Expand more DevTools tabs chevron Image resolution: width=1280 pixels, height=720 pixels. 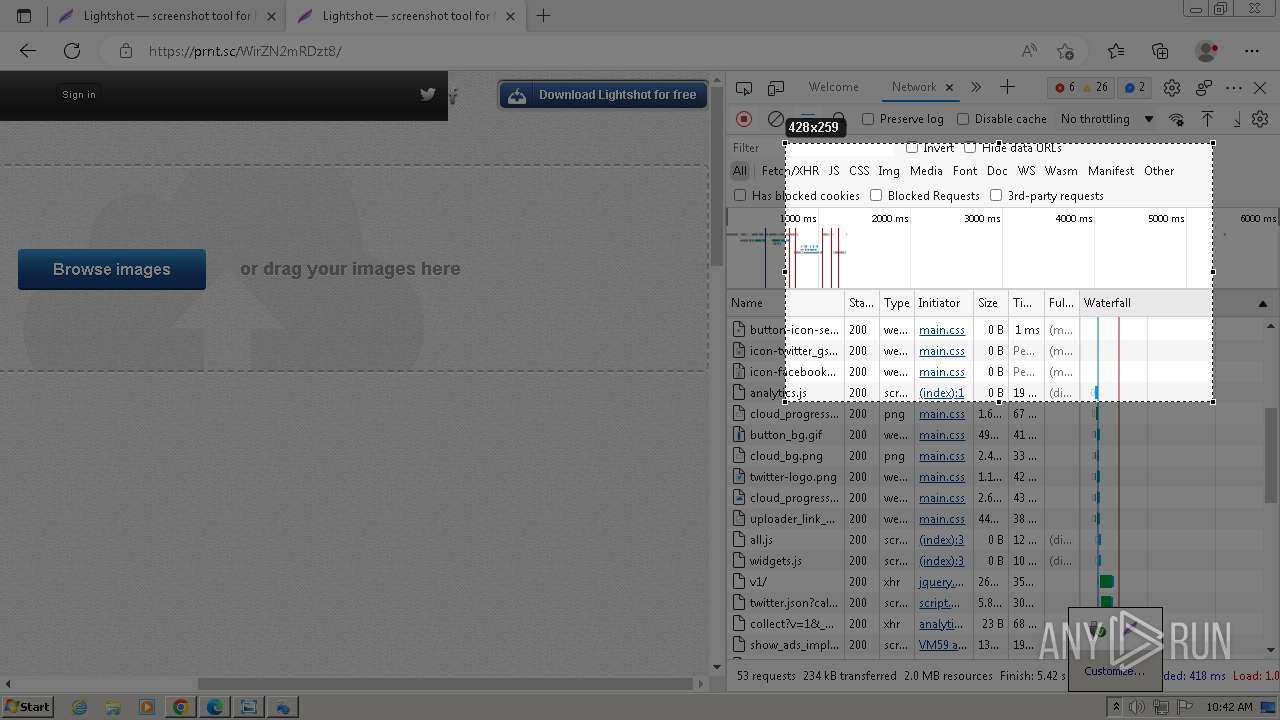tap(976, 88)
